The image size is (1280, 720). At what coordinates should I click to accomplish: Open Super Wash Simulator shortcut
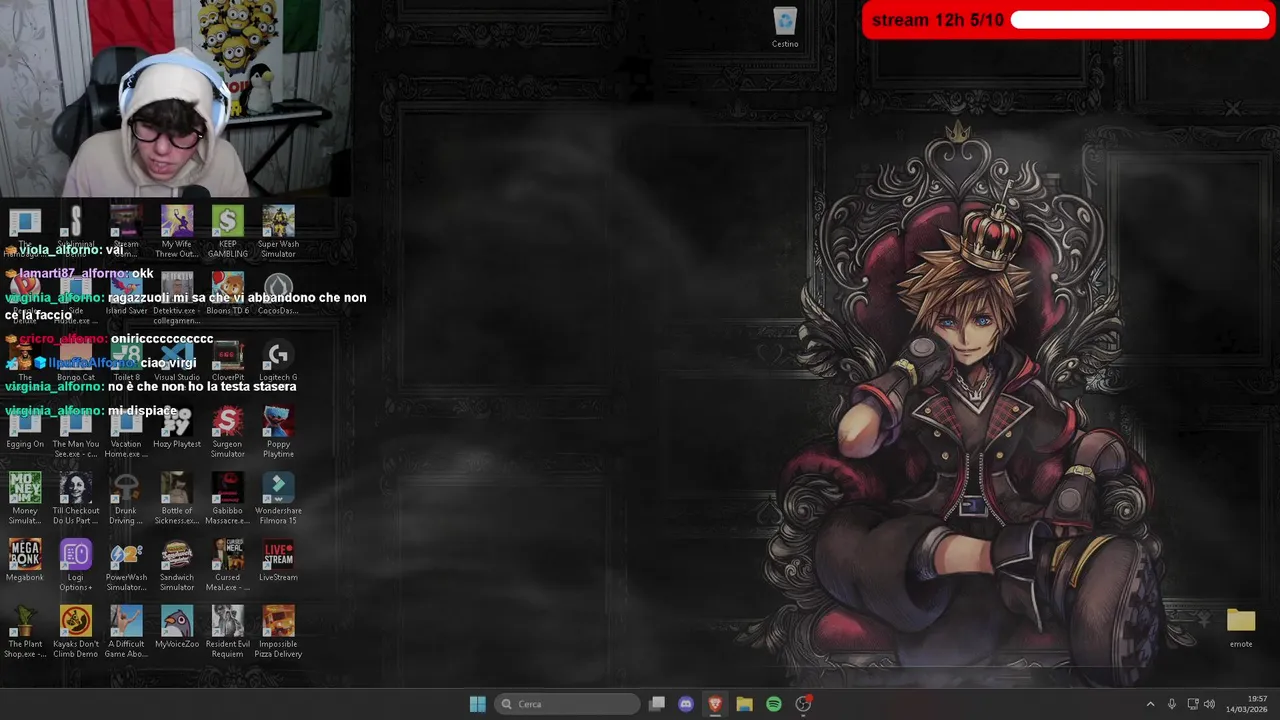(x=278, y=232)
